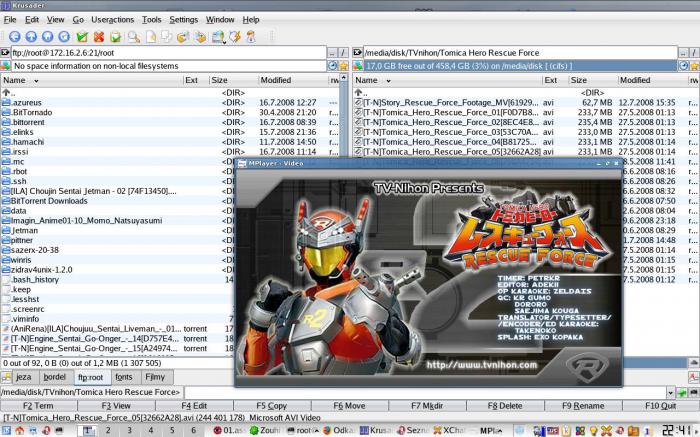Click the F3 View function button
The width and height of the screenshot is (700, 437).
tap(116, 406)
